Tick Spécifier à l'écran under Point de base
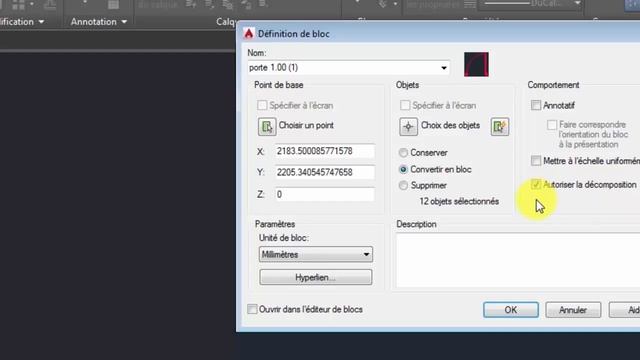Image resolution: width=640 pixels, height=360 pixels. point(262,105)
